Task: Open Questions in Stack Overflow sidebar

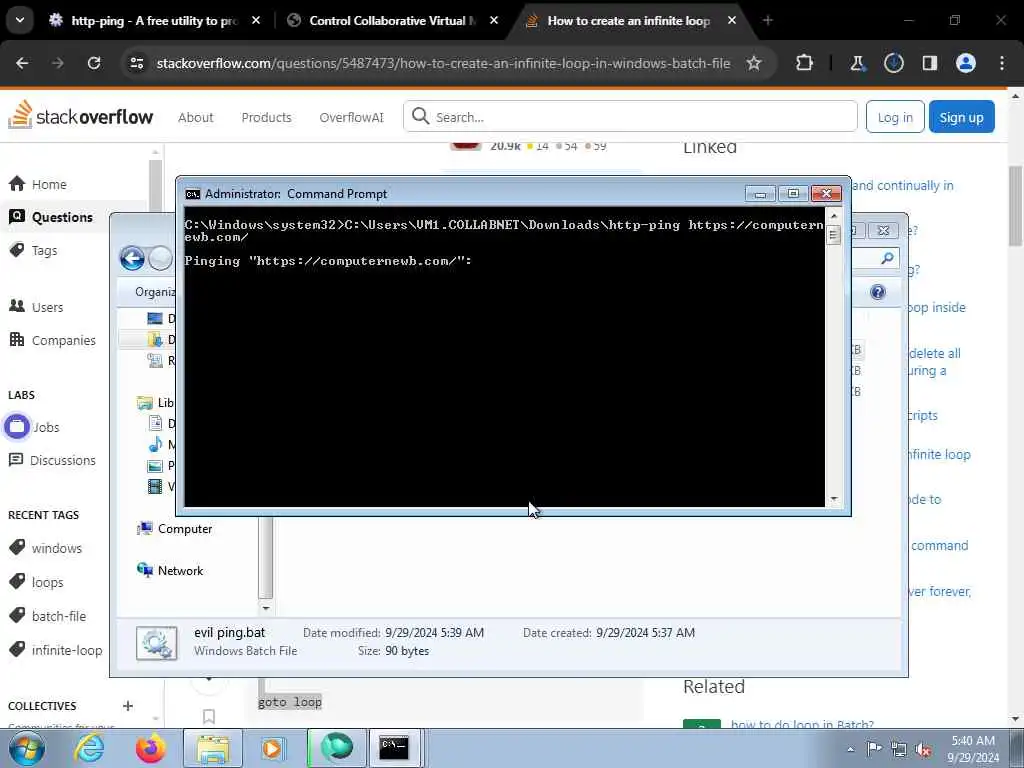Action: pyautogui.click(x=51, y=217)
